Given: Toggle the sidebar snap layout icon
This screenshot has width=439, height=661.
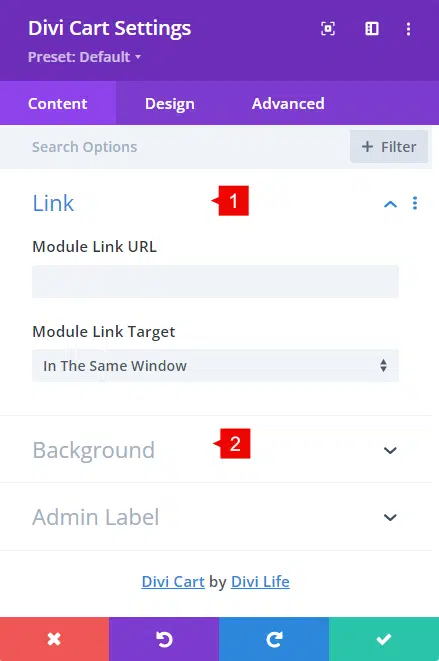Looking at the screenshot, I should pos(372,29).
